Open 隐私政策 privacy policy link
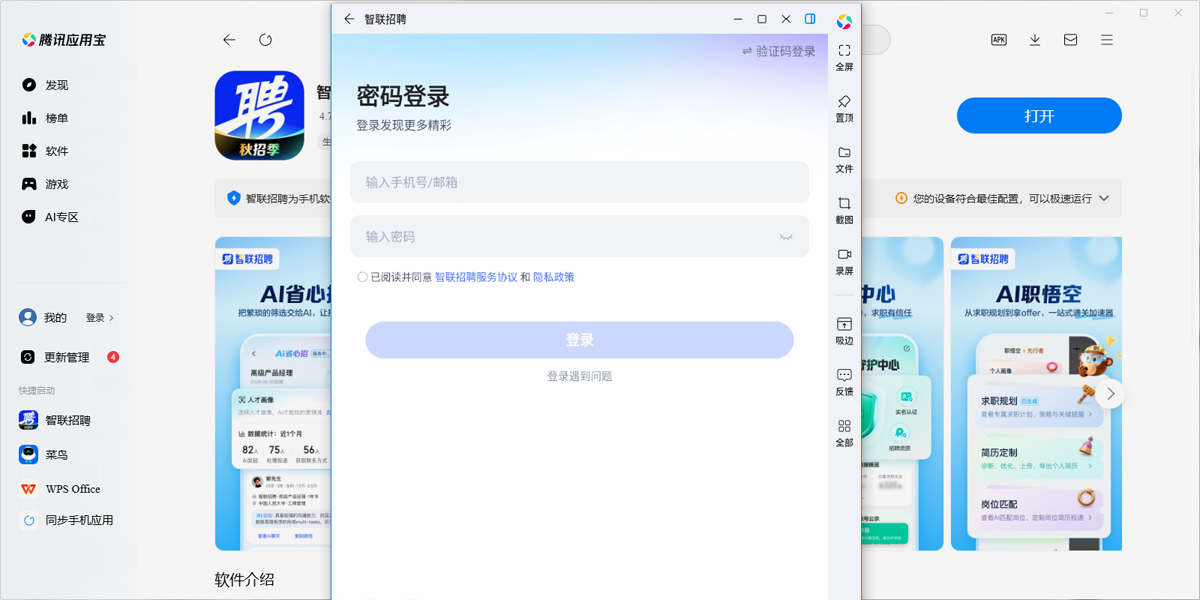 pos(554,277)
